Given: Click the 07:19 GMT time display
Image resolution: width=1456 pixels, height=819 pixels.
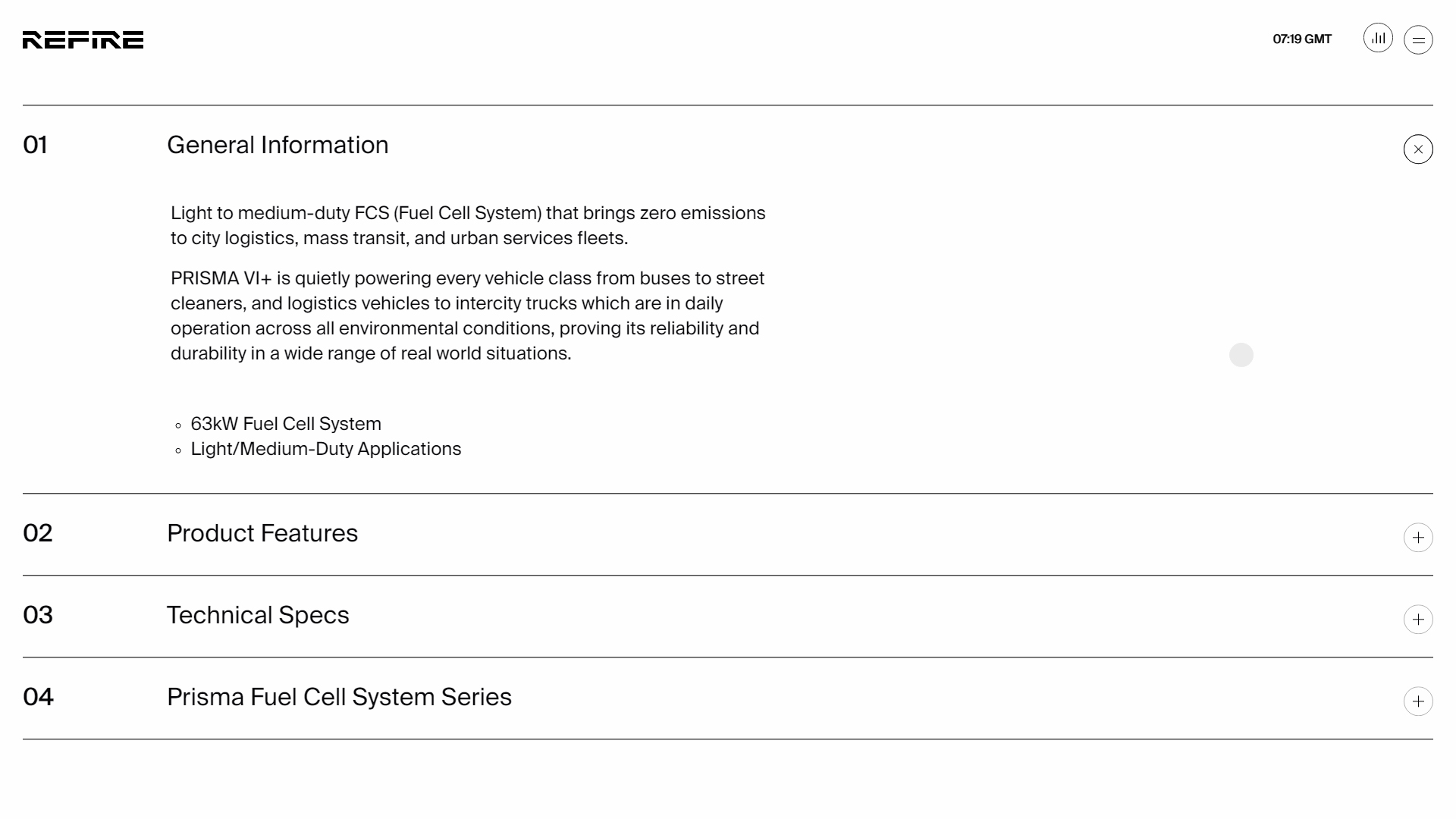Looking at the screenshot, I should [x=1302, y=39].
